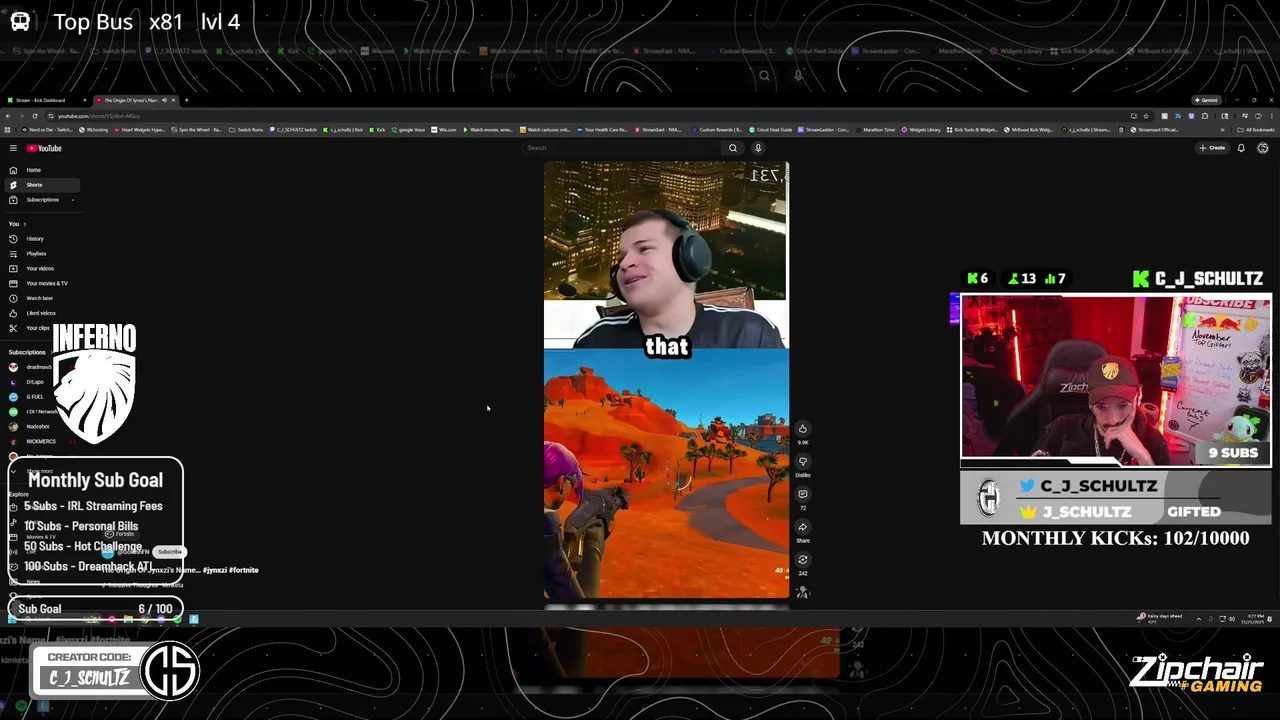The width and height of the screenshot is (1280, 720).
Task: Open the Heart Widgets bookmark
Action: [138, 130]
